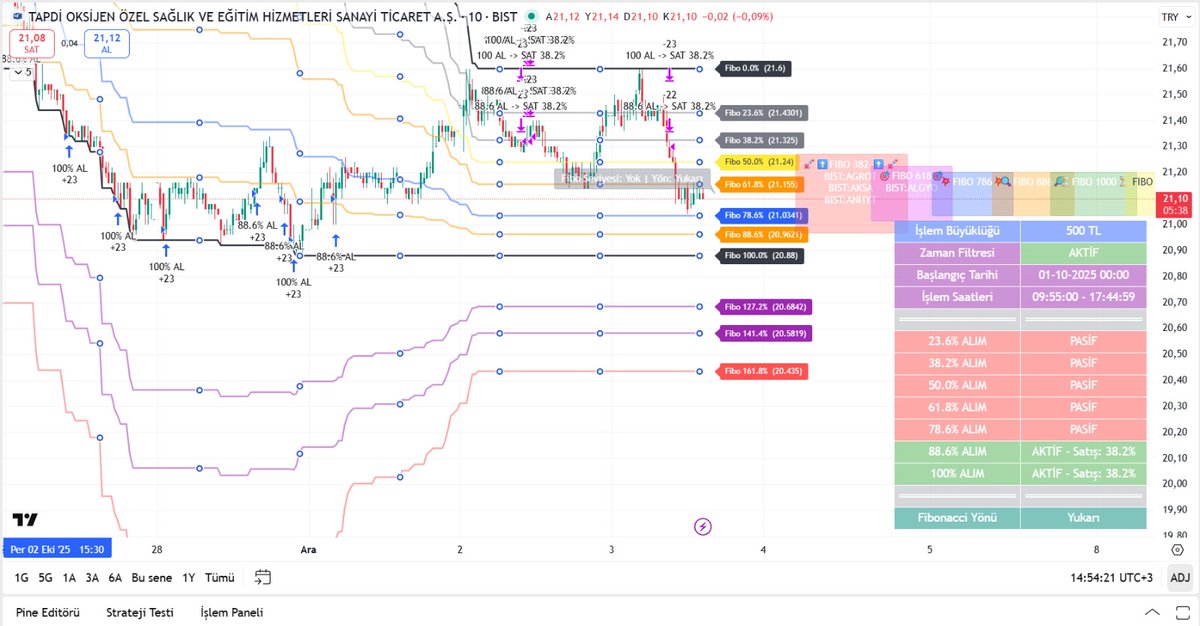The width and height of the screenshot is (1200, 626).
Task: Click the Fibo 38.2% (21.325) label
Action: (760, 141)
